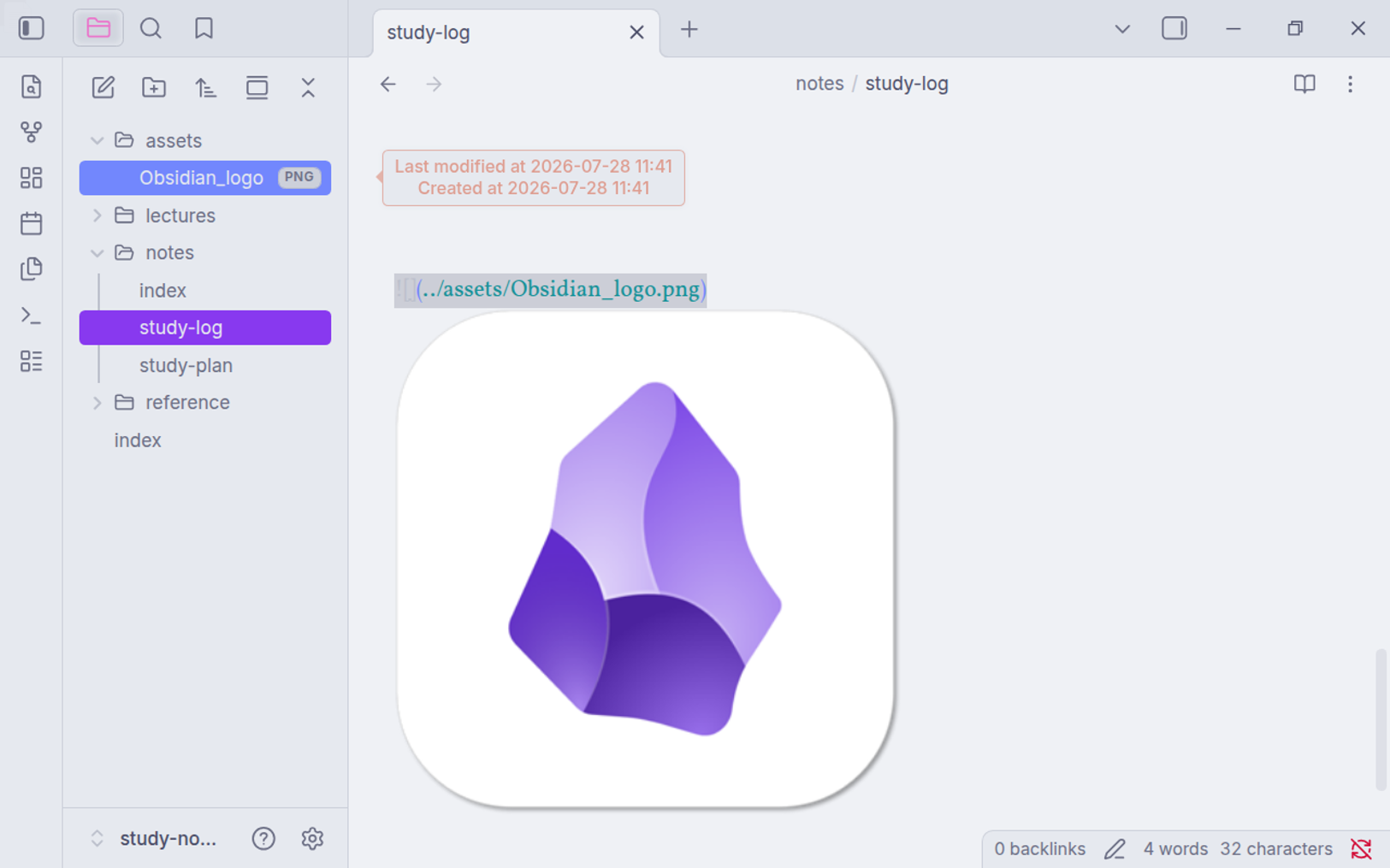The height and width of the screenshot is (868, 1390).
Task: Create a new note icon
Action: [103, 87]
